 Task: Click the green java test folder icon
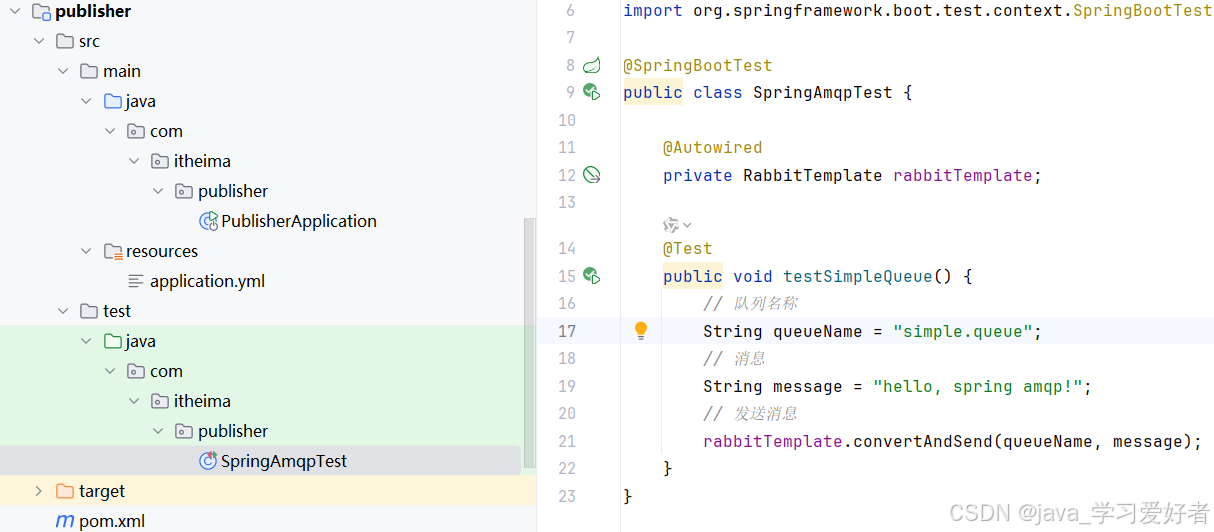coord(113,341)
